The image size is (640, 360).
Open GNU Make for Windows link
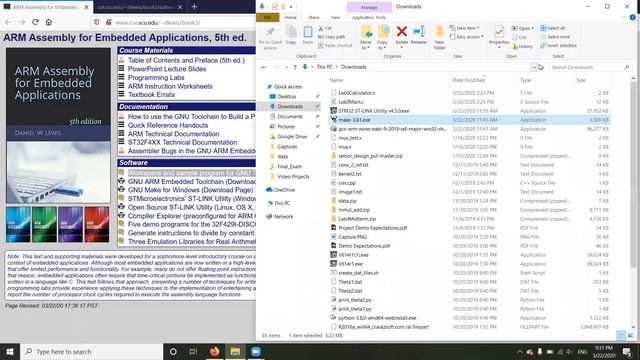tap(190, 190)
